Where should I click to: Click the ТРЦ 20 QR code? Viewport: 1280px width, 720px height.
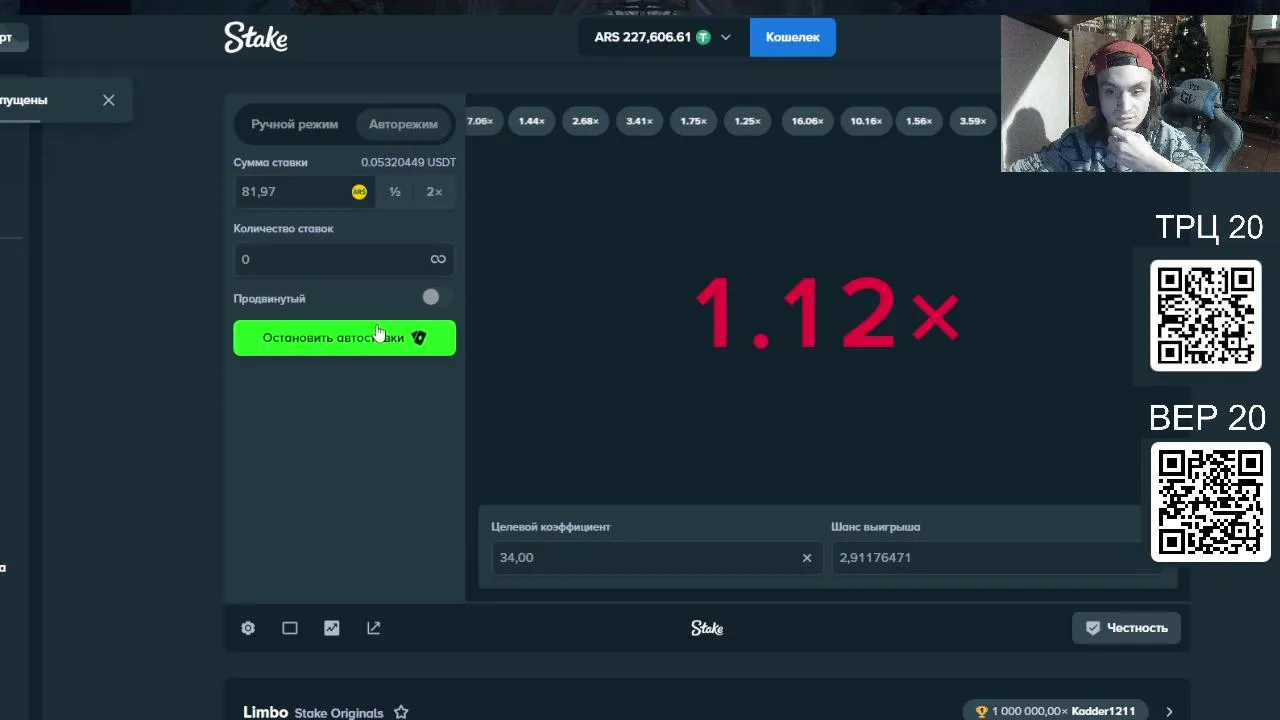click(x=1206, y=315)
